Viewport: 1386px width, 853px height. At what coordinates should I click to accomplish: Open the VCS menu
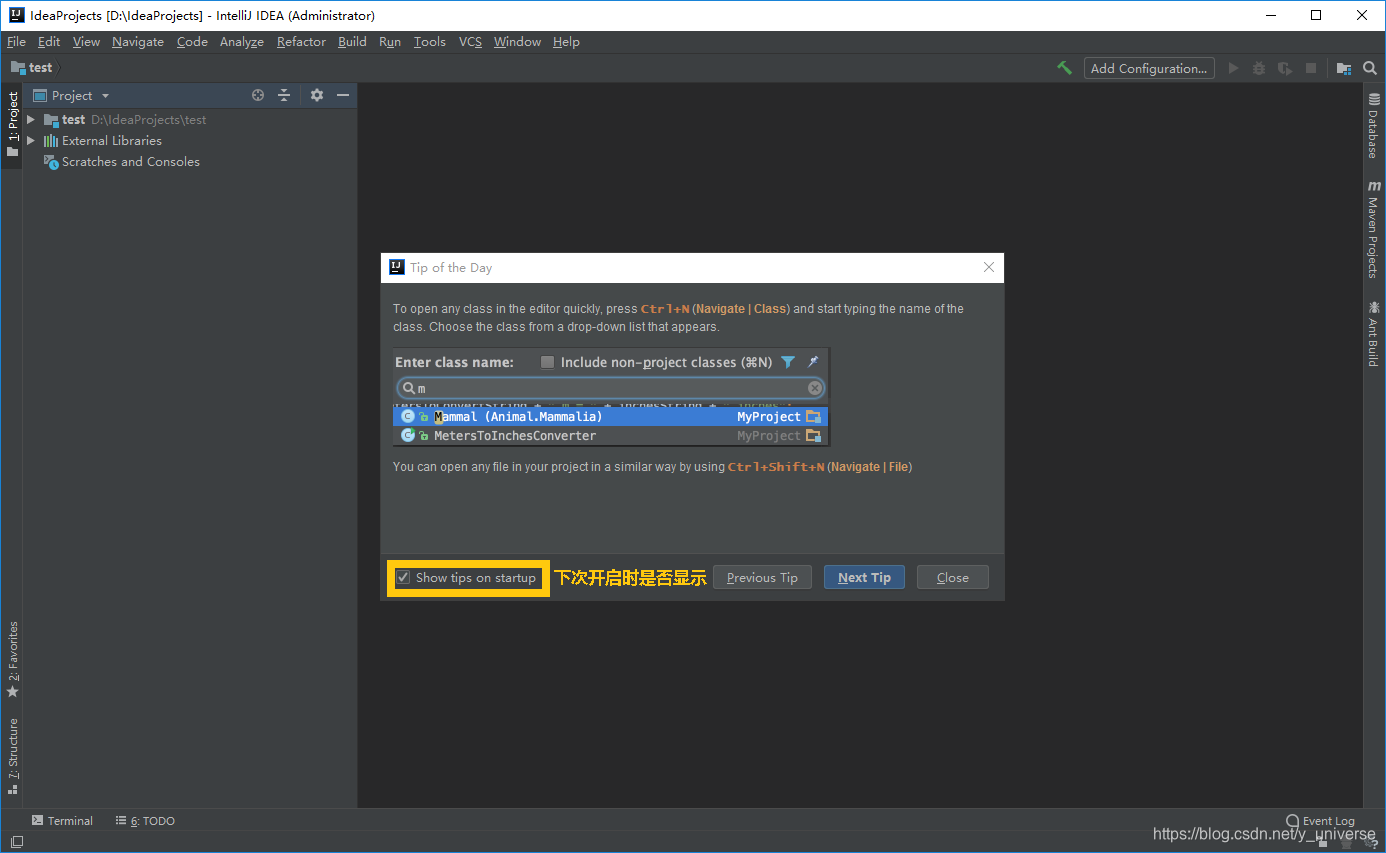[470, 42]
